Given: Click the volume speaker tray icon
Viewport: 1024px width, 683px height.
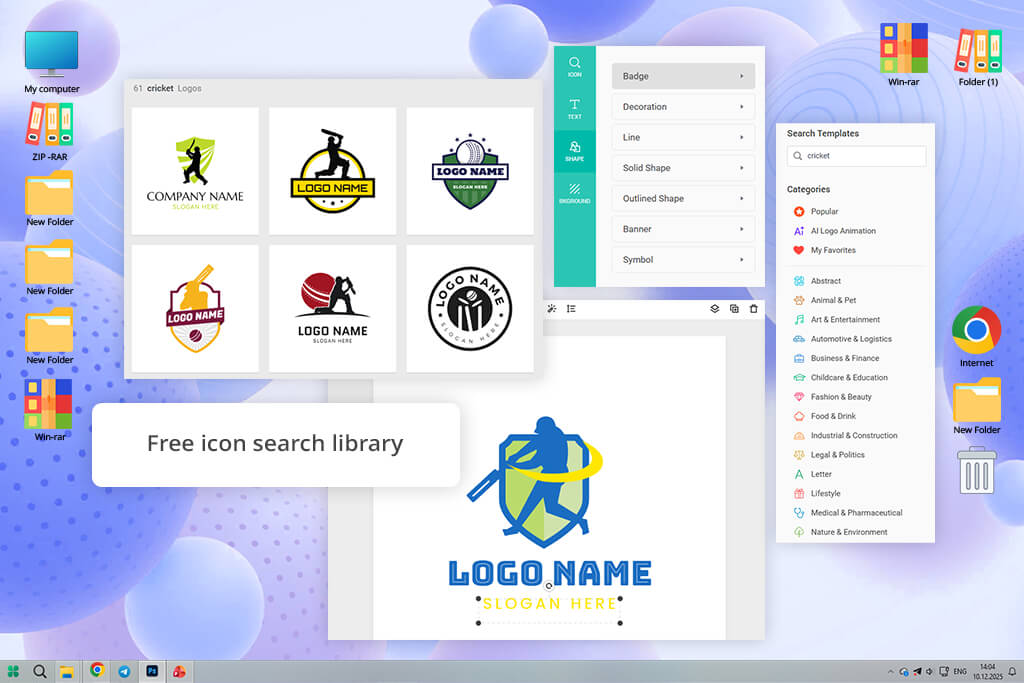Looking at the screenshot, I should [930, 671].
